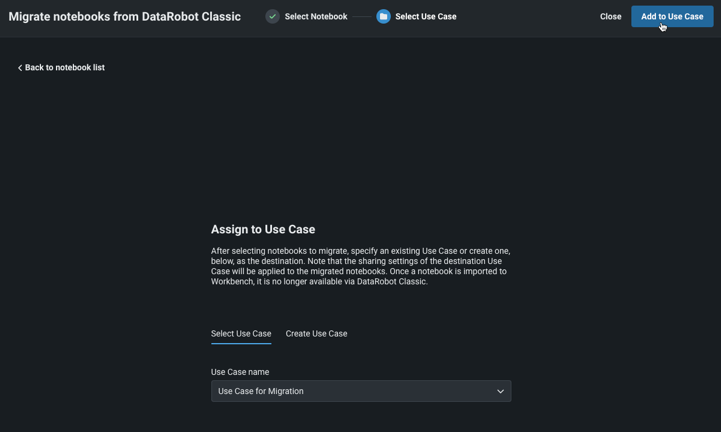The height and width of the screenshot is (432, 721).
Task: Click the folder icon for Select Use Case step
Action: (383, 16)
